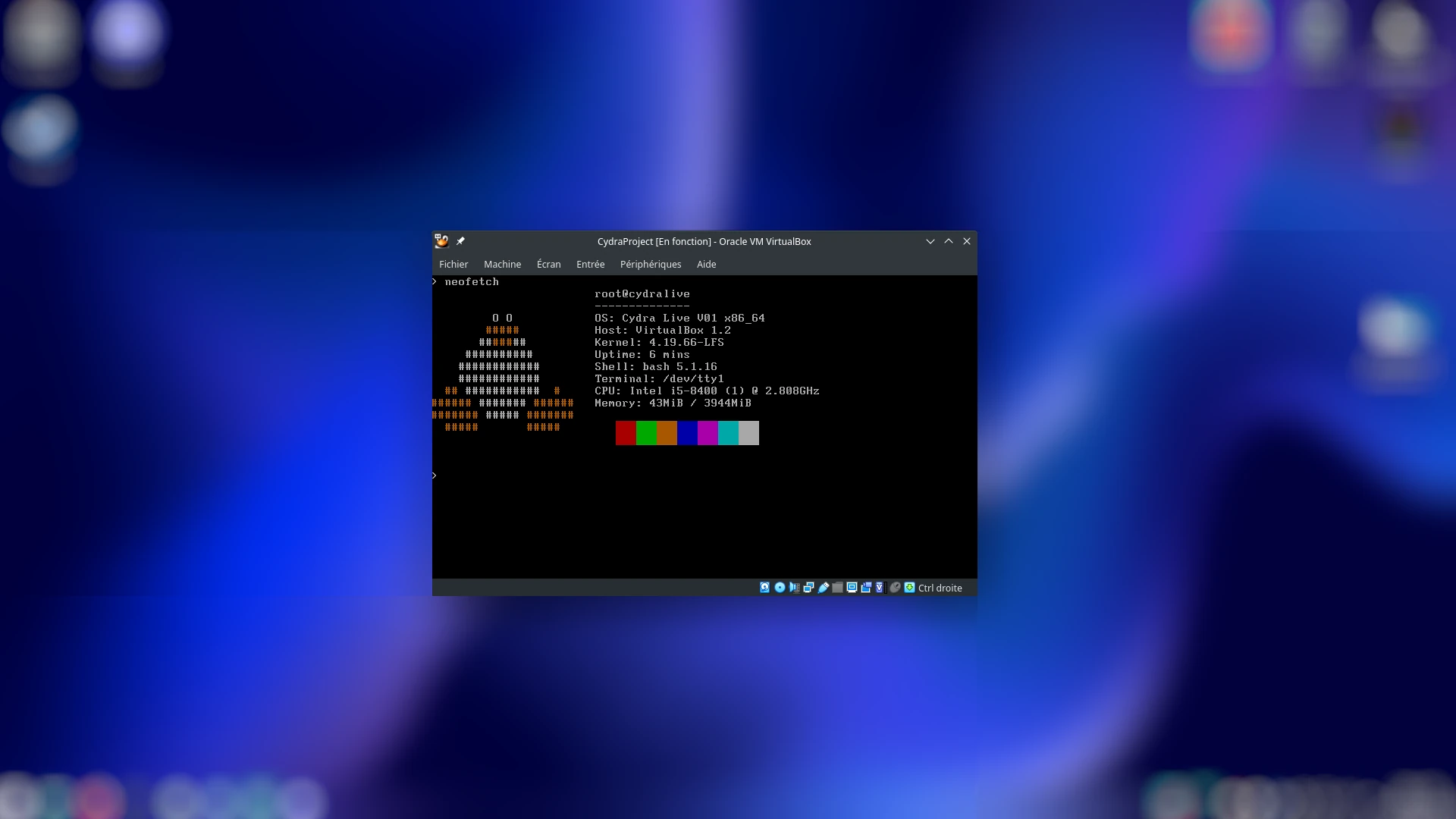Open the Aide menu
The width and height of the screenshot is (1456, 819).
click(706, 264)
